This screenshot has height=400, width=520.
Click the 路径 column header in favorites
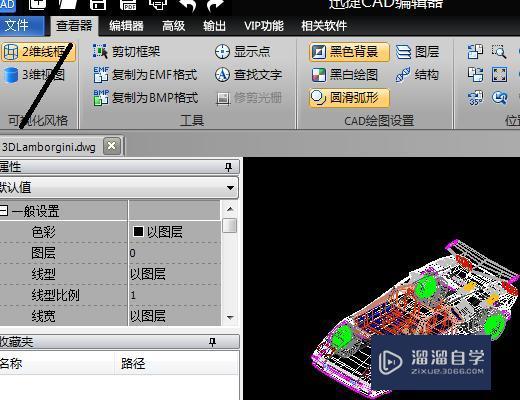pyautogui.click(x=177, y=363)
